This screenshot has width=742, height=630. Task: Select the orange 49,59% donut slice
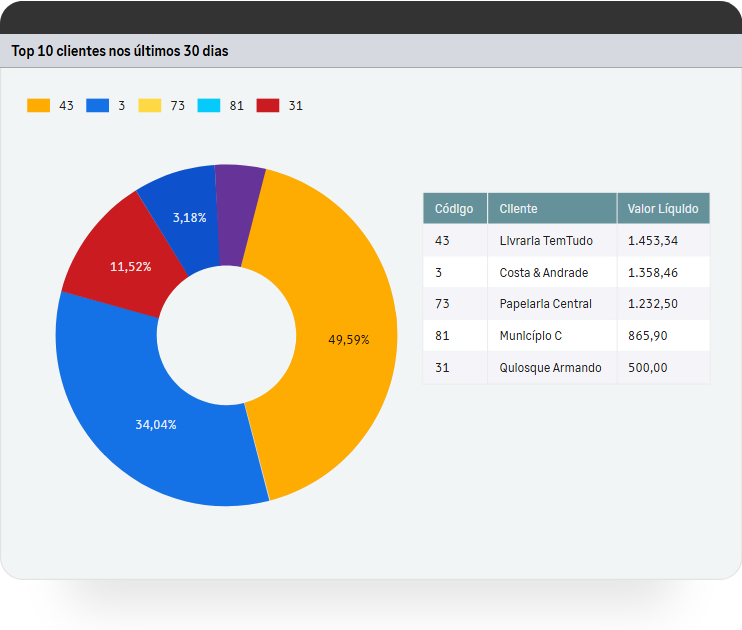340,340
